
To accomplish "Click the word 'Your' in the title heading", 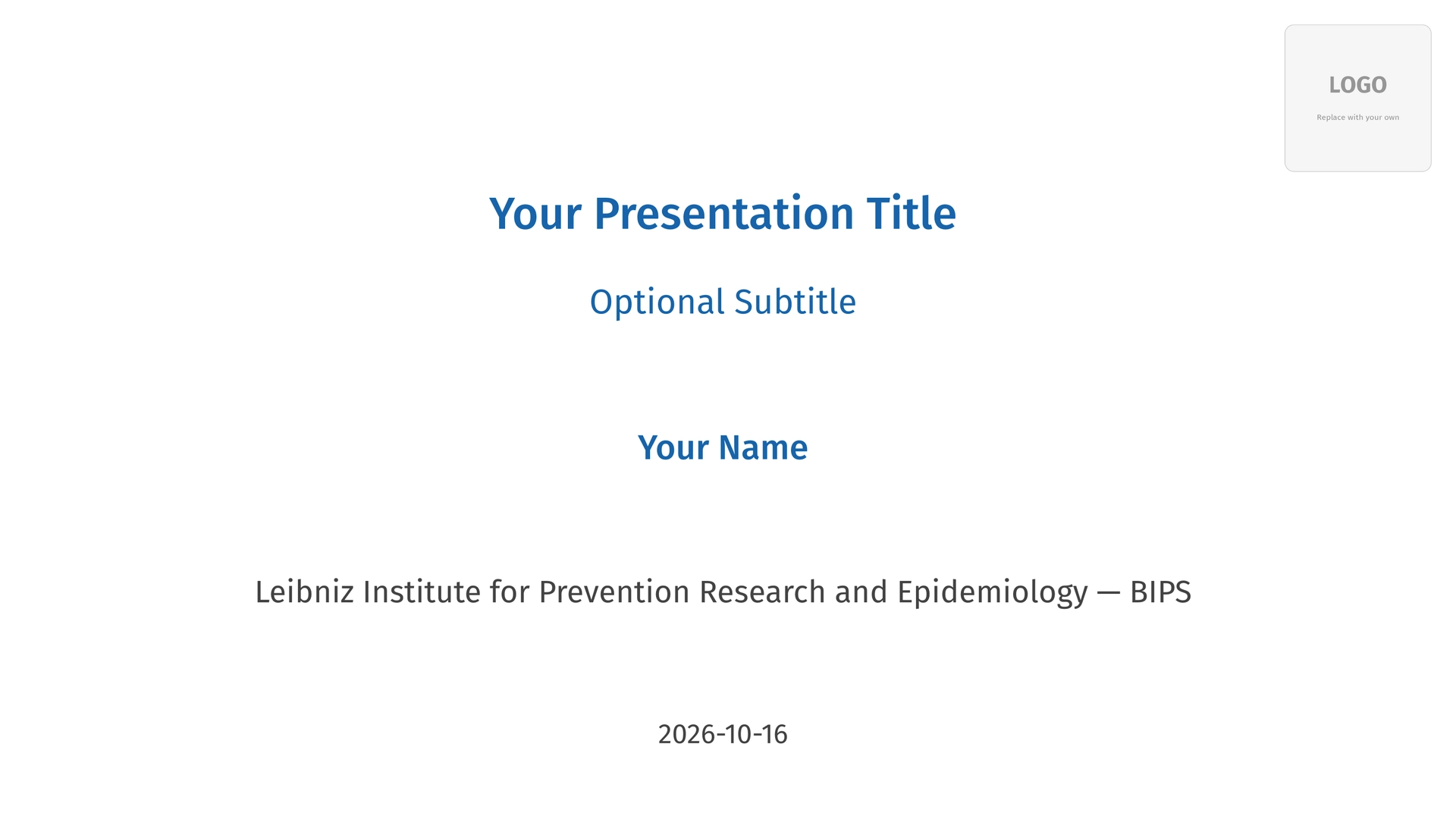I will point(535,213).
